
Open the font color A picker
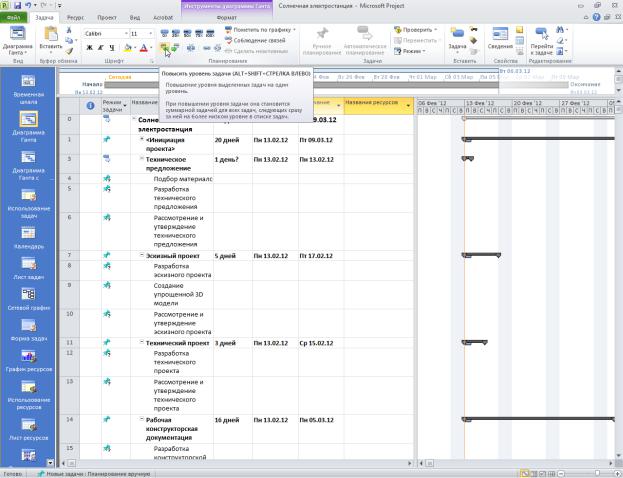click(143, 48)
